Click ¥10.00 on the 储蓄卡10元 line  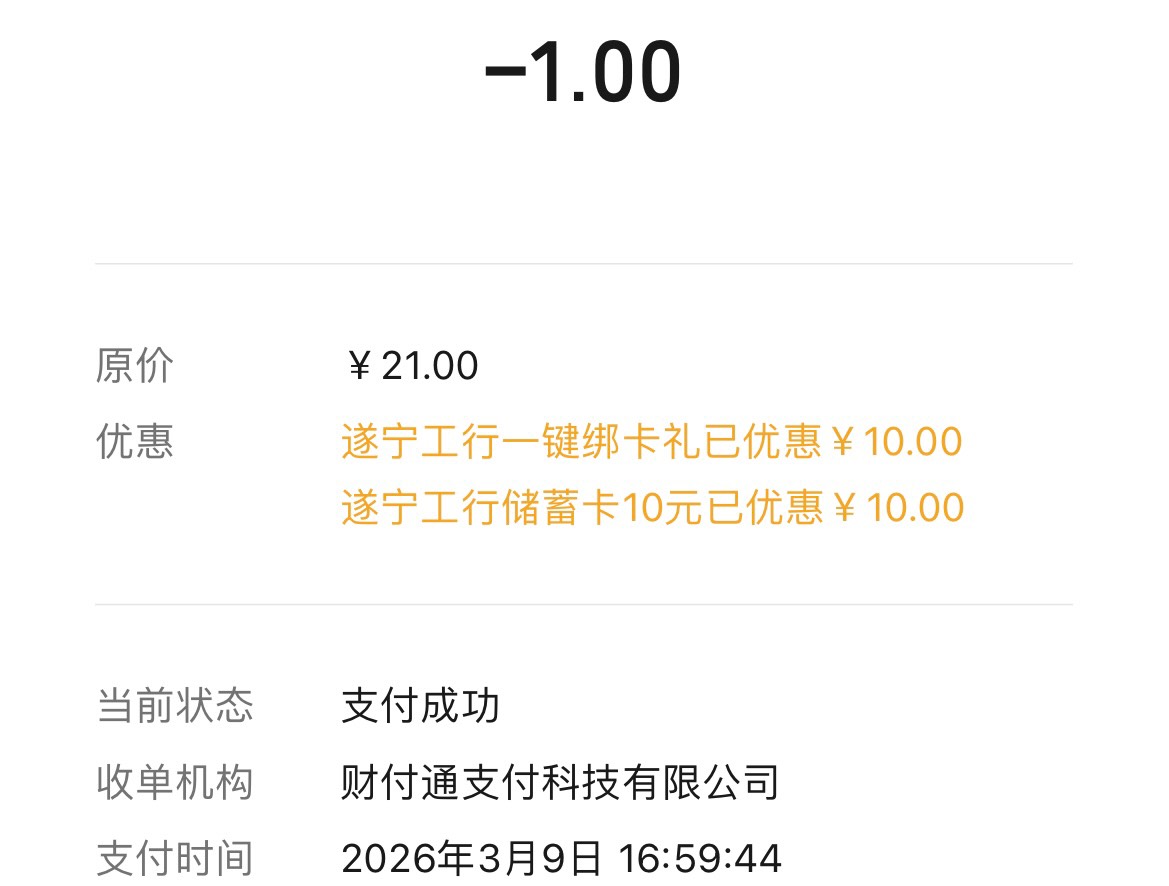point(897,507)
